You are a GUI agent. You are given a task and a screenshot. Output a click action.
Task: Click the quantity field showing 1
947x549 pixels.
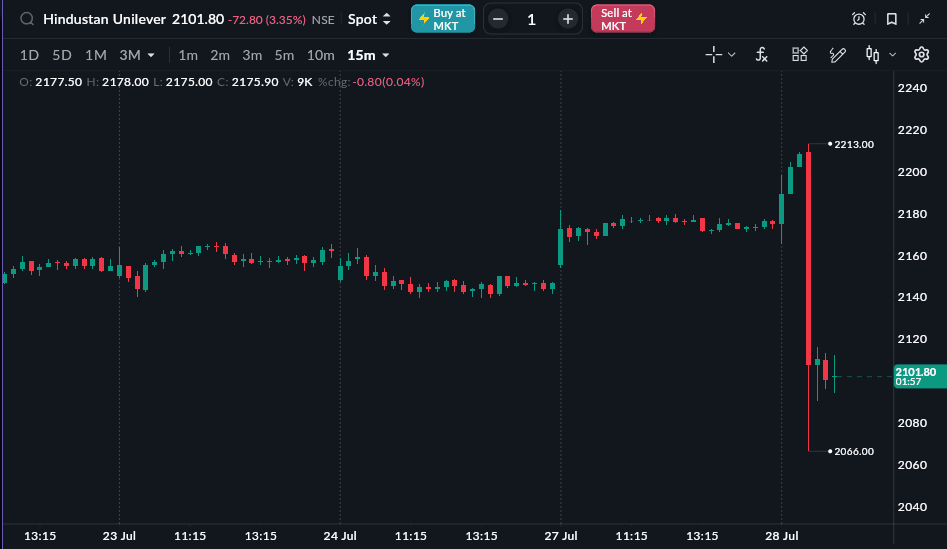tap(531, 19)
